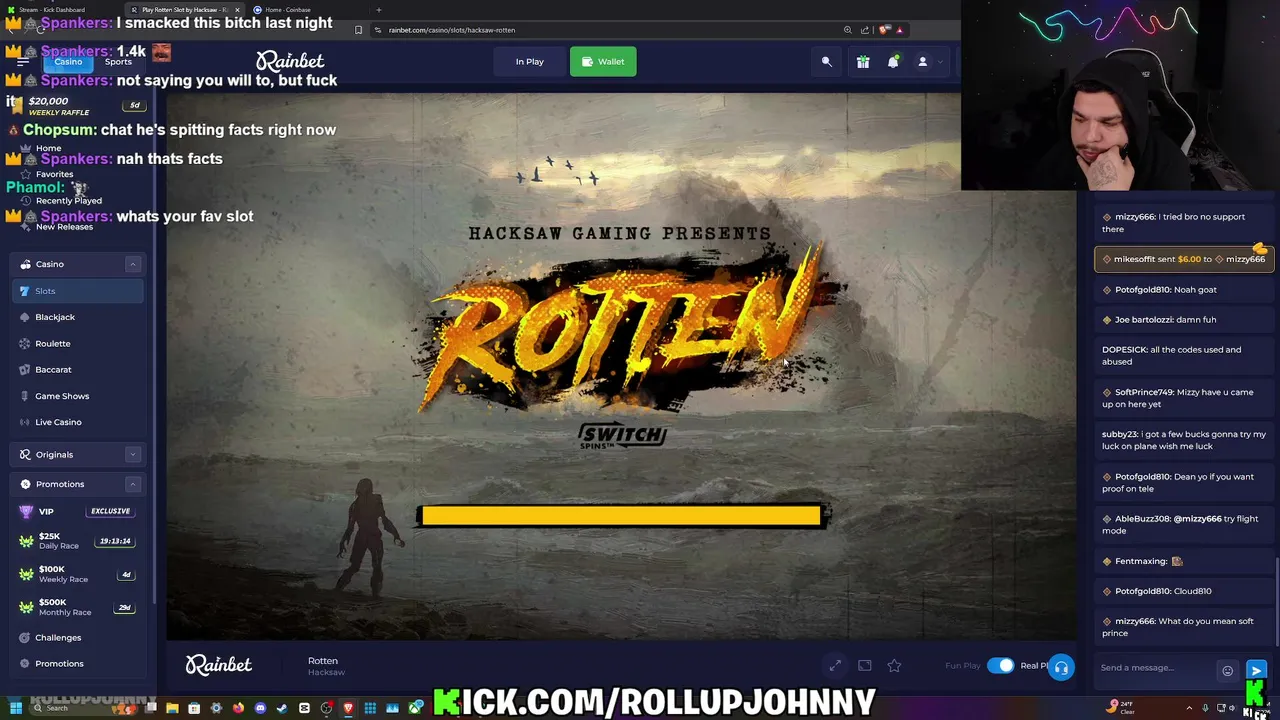
Task: Click the In Play button
Action: click(530, 62)
